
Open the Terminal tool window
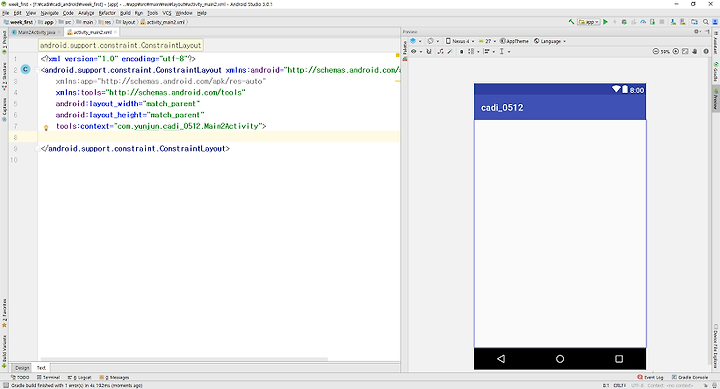[x=49, y=377]
